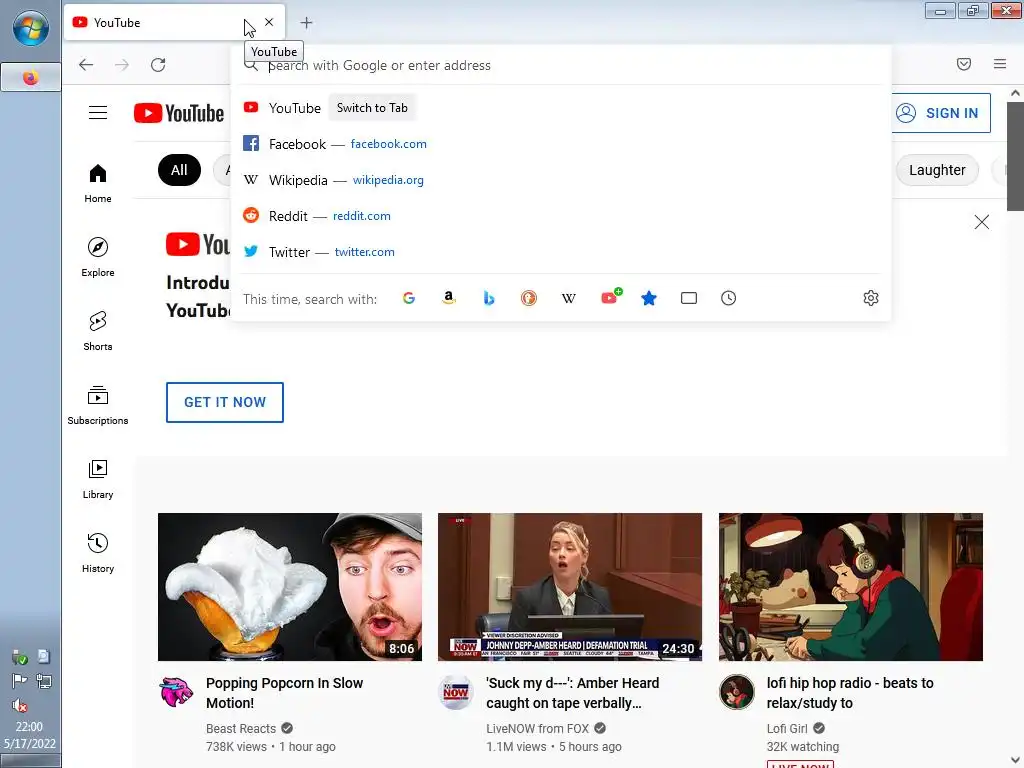Select the All filter chip
This screenshot has height=768, width=1024.
tap(179, 170)
